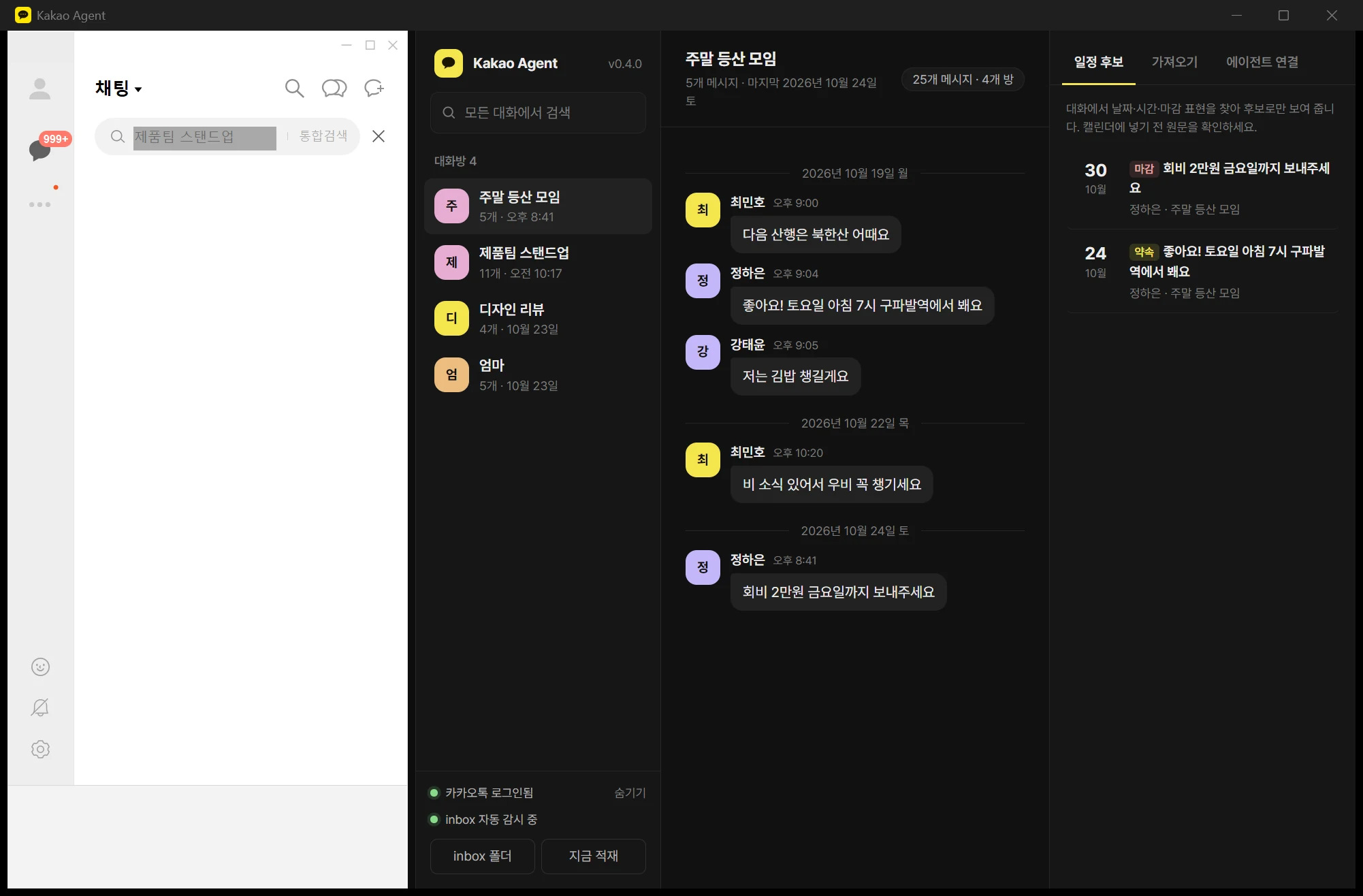Select the 제품팀 스탠드업 conversation row
This screenshot has height=896, width=1363.
point(538,262)
